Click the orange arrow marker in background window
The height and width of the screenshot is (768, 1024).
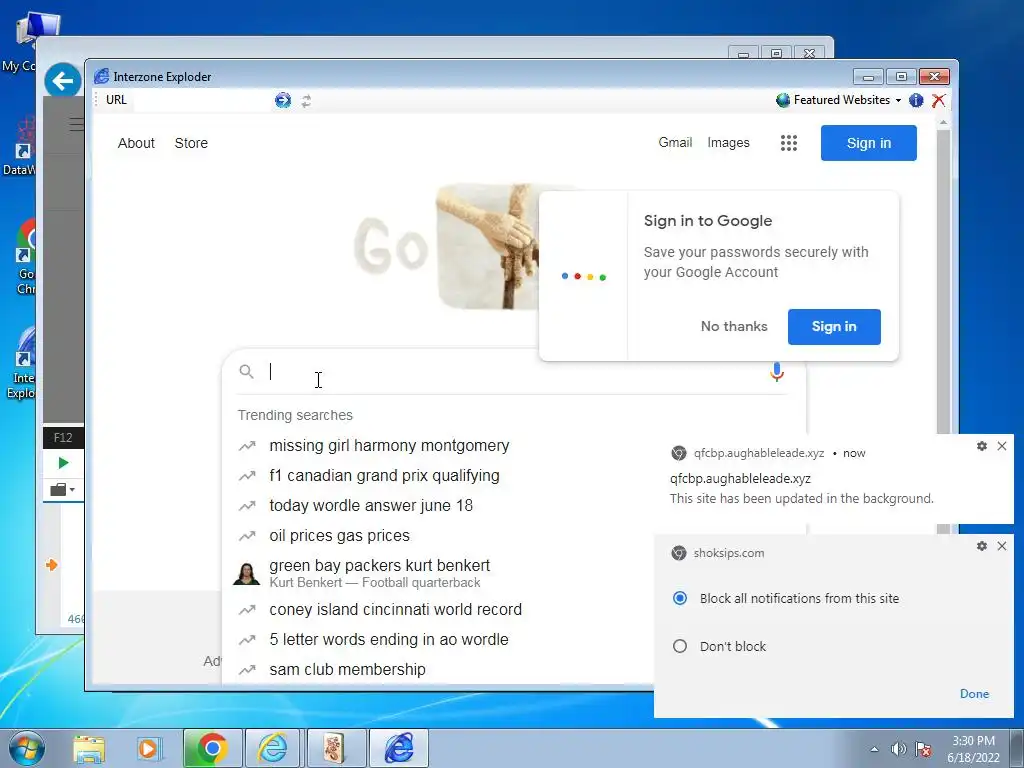[x=52, y=565]
